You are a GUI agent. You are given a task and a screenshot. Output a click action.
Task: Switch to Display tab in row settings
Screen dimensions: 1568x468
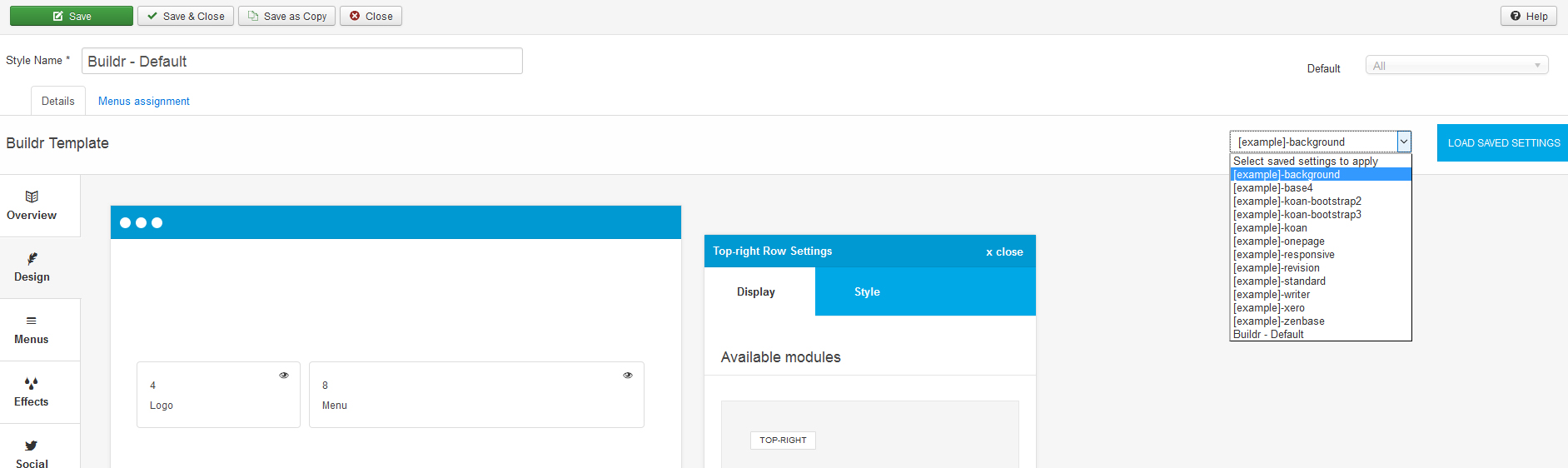(759, 291)
